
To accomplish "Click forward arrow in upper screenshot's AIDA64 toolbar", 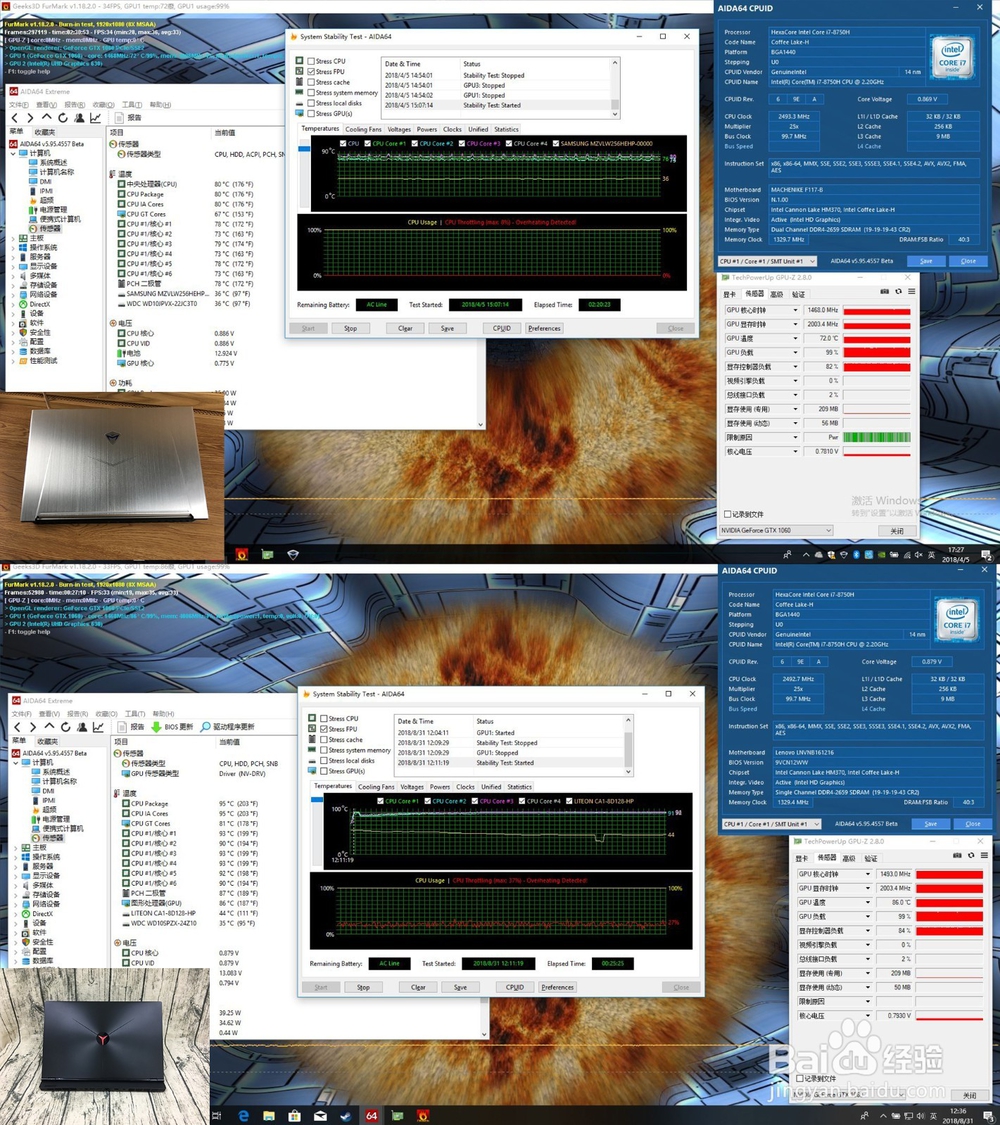I will point(30,118).
